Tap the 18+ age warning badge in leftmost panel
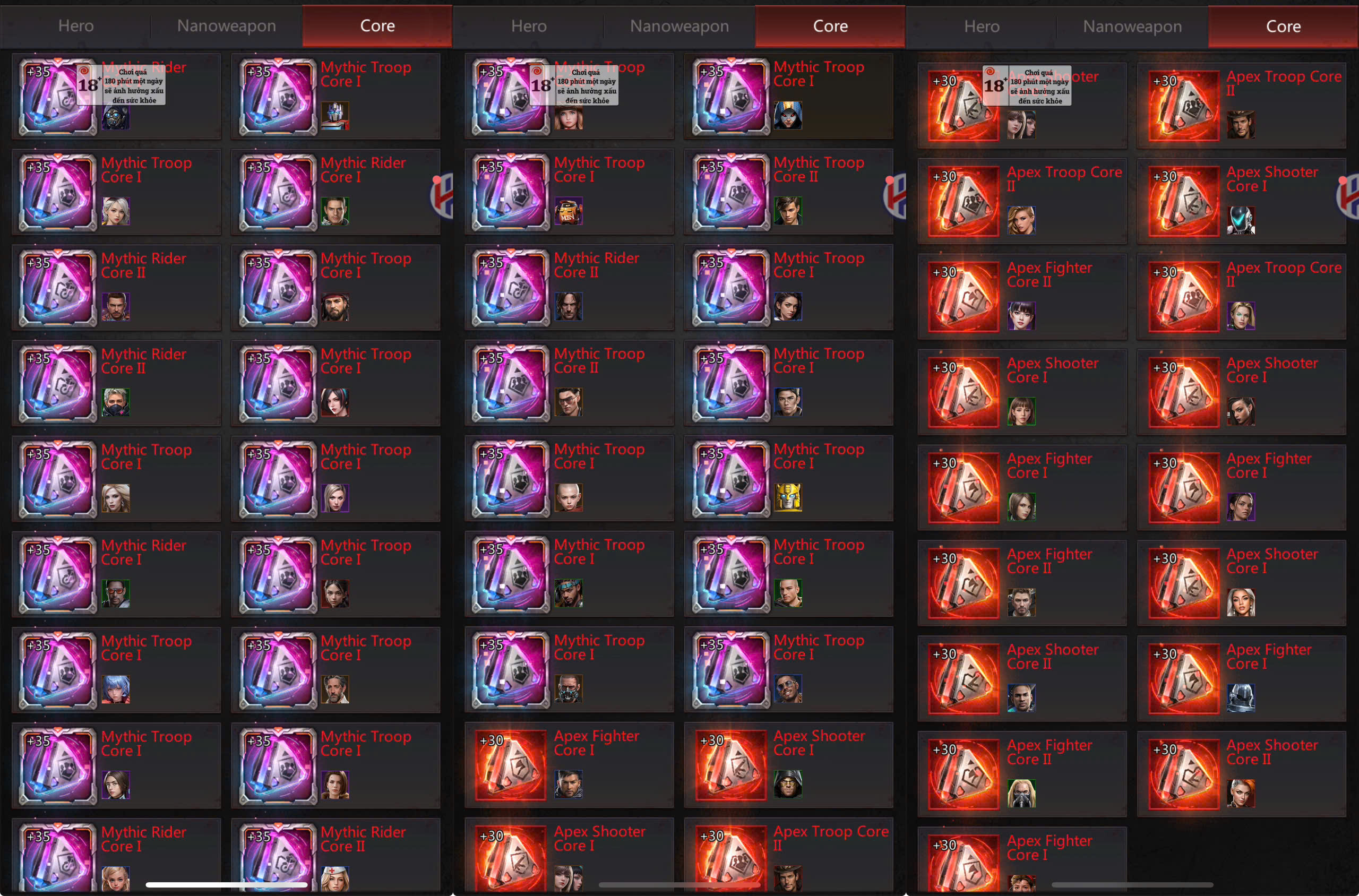This screenshot has width=1359, height=896. (x=121, y=85)
